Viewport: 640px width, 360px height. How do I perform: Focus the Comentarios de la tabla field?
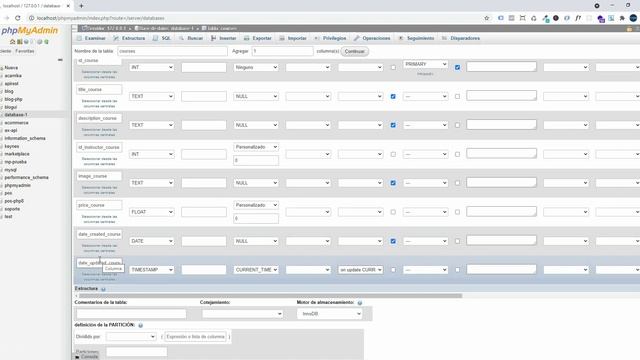(131, 313)
